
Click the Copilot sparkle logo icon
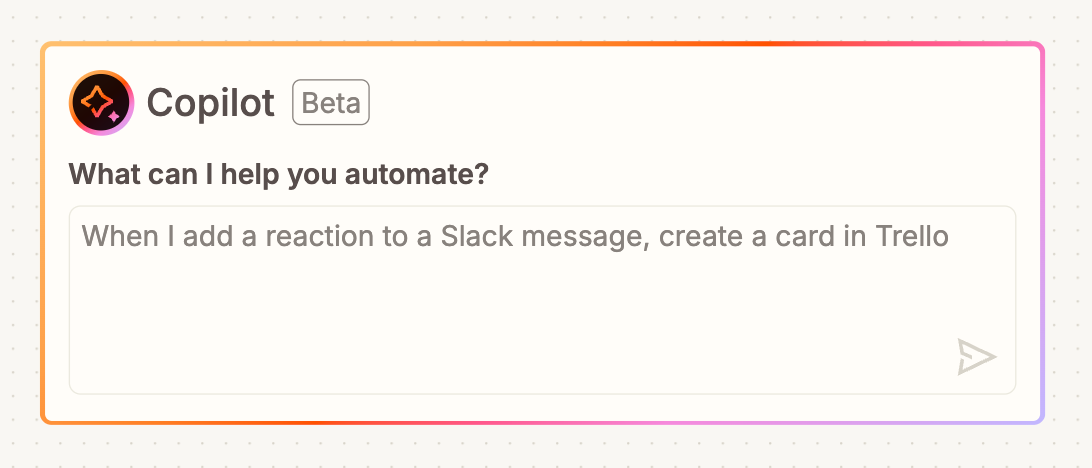[101, 103]
